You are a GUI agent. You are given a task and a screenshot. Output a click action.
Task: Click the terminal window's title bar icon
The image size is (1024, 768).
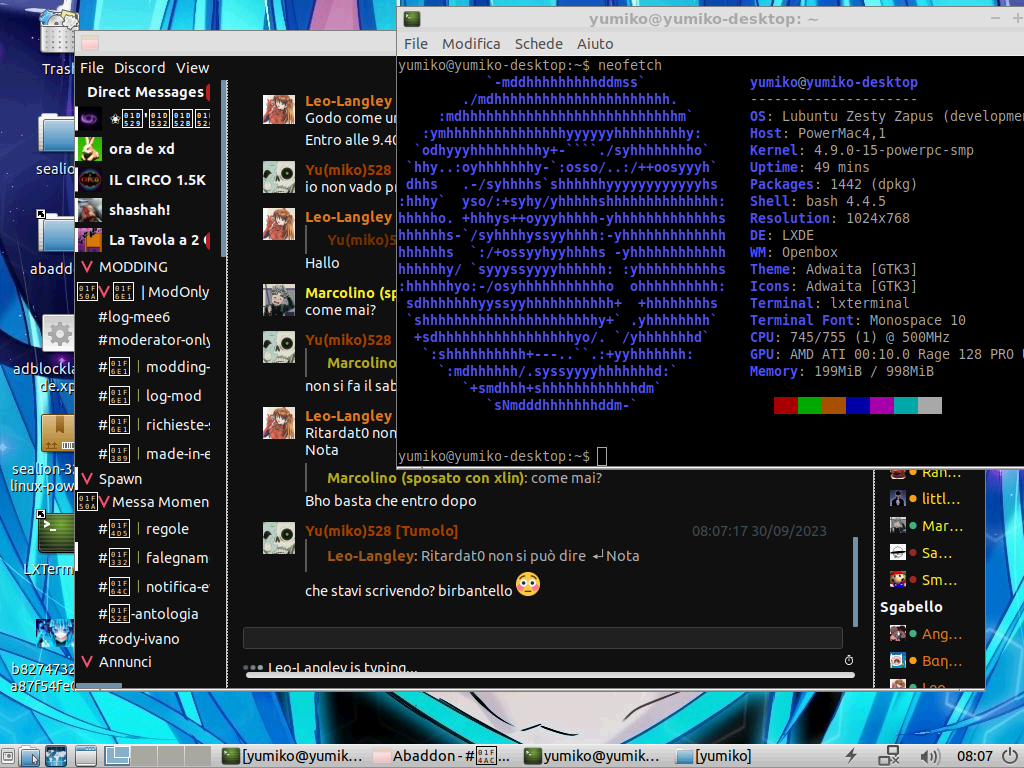pos(412,19)
